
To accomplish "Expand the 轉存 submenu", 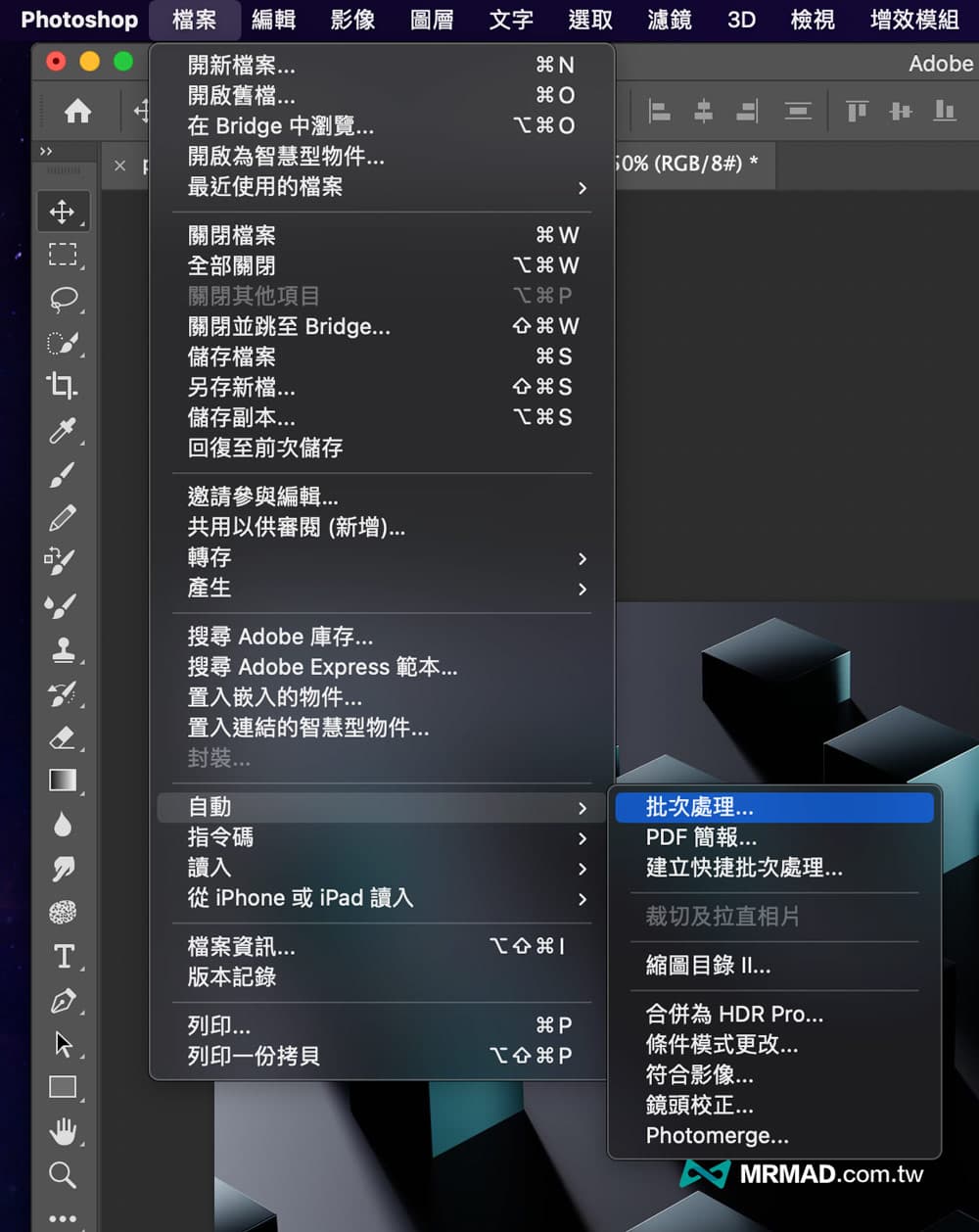I will click(382, 558).
